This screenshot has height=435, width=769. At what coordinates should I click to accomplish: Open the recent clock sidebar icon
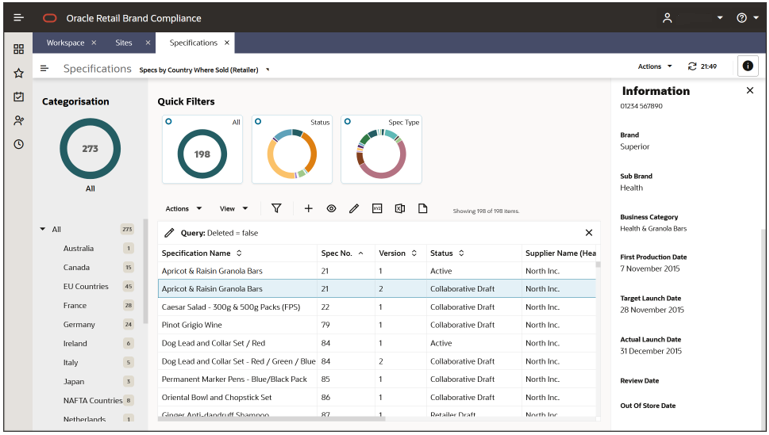coord(19,144)
